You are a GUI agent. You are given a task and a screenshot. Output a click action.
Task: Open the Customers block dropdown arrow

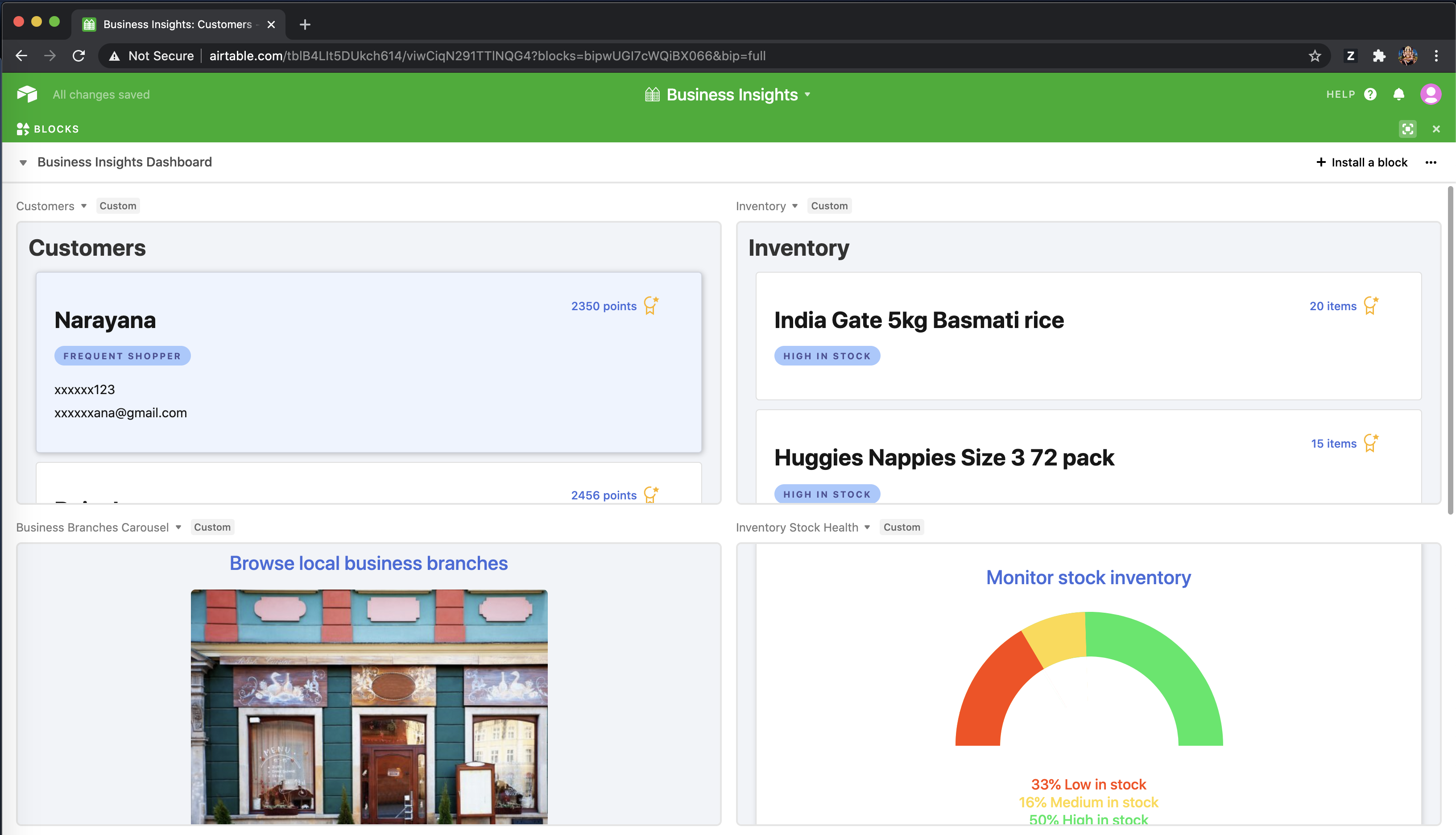pyautogui.click(x=84, y=206)
